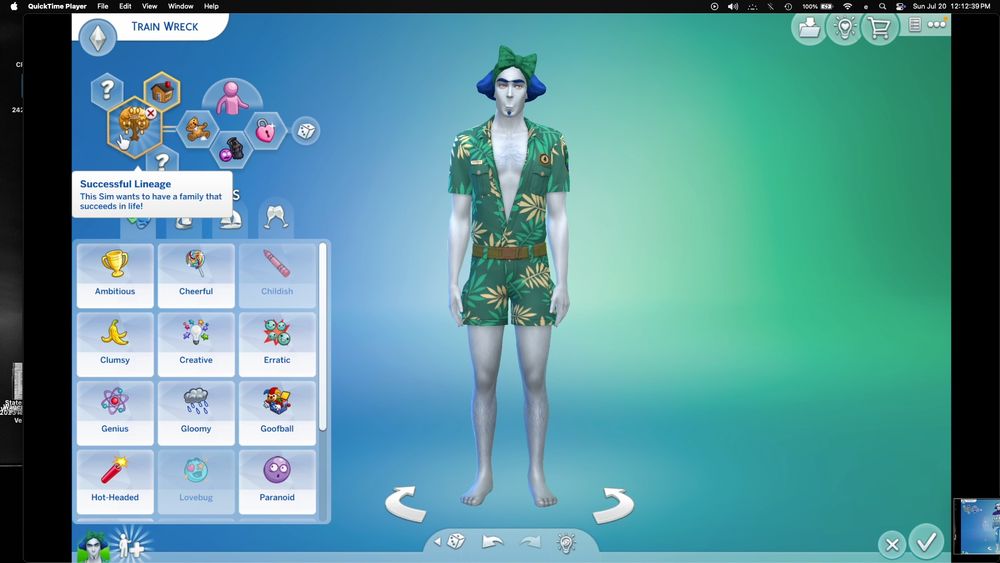
Task: Click the greyed-out Childish trait
Action: (x=277, y=276)
